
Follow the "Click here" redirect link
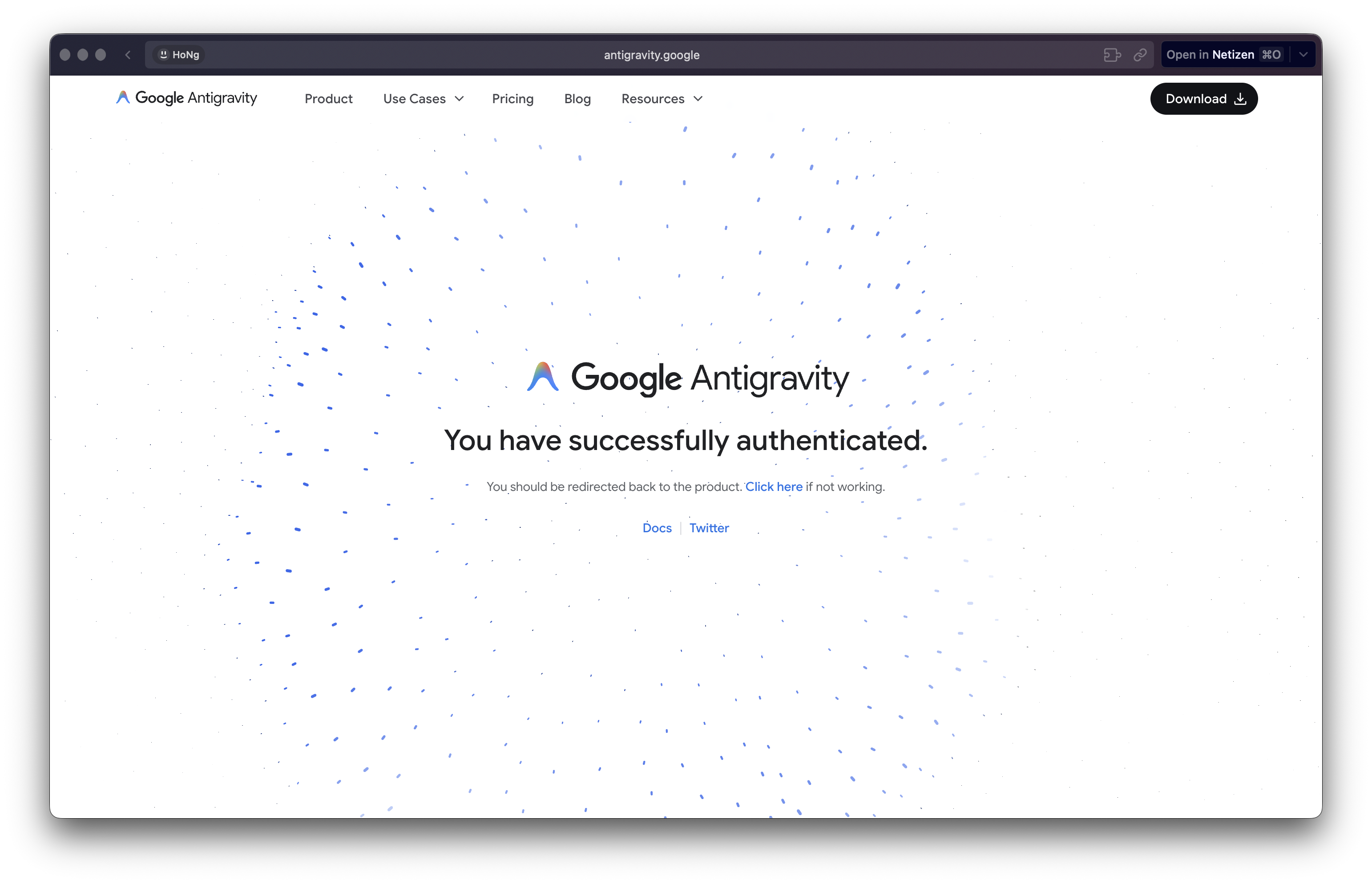point(774,487)
